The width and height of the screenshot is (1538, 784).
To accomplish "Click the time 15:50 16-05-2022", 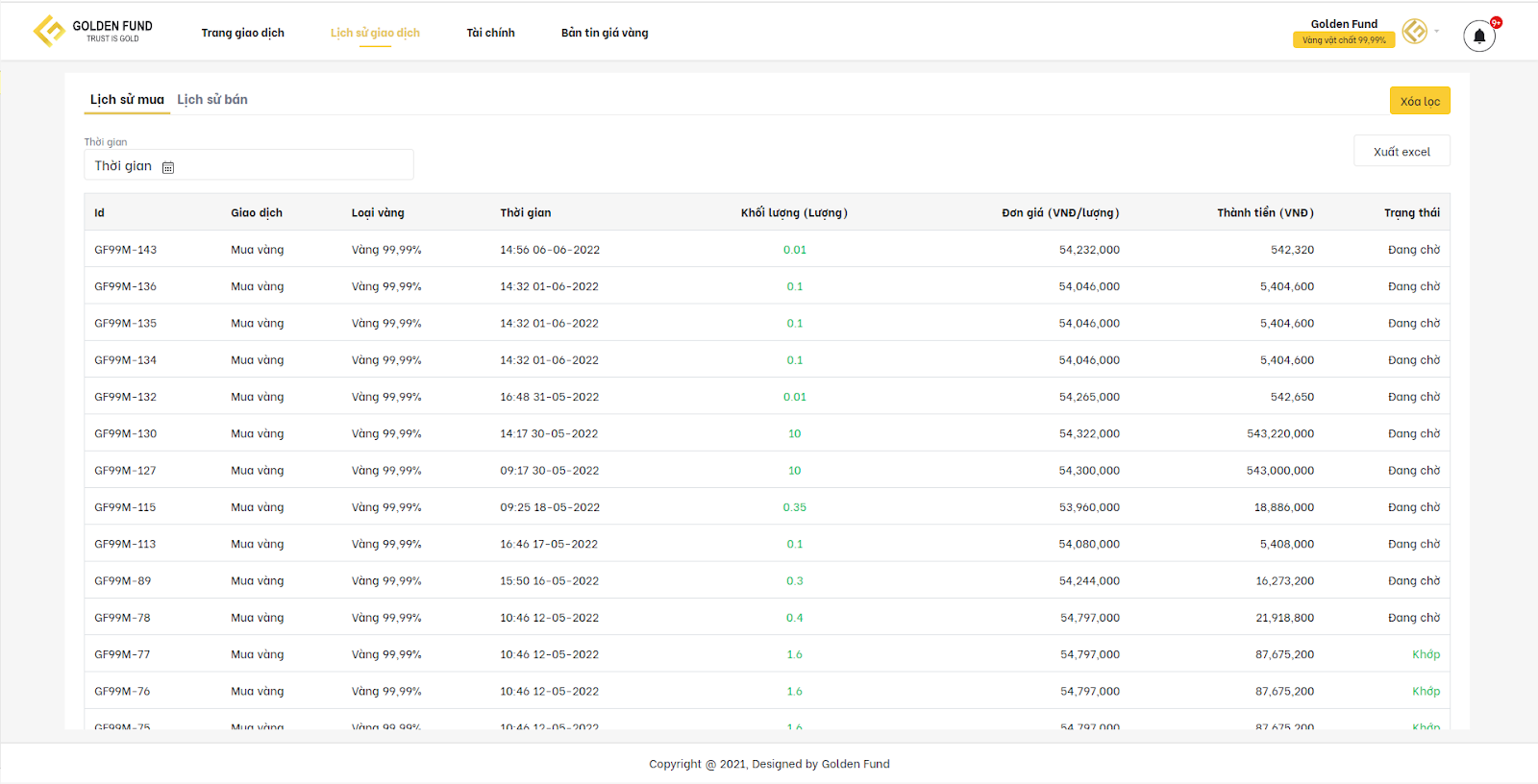I will pos(550,581).
